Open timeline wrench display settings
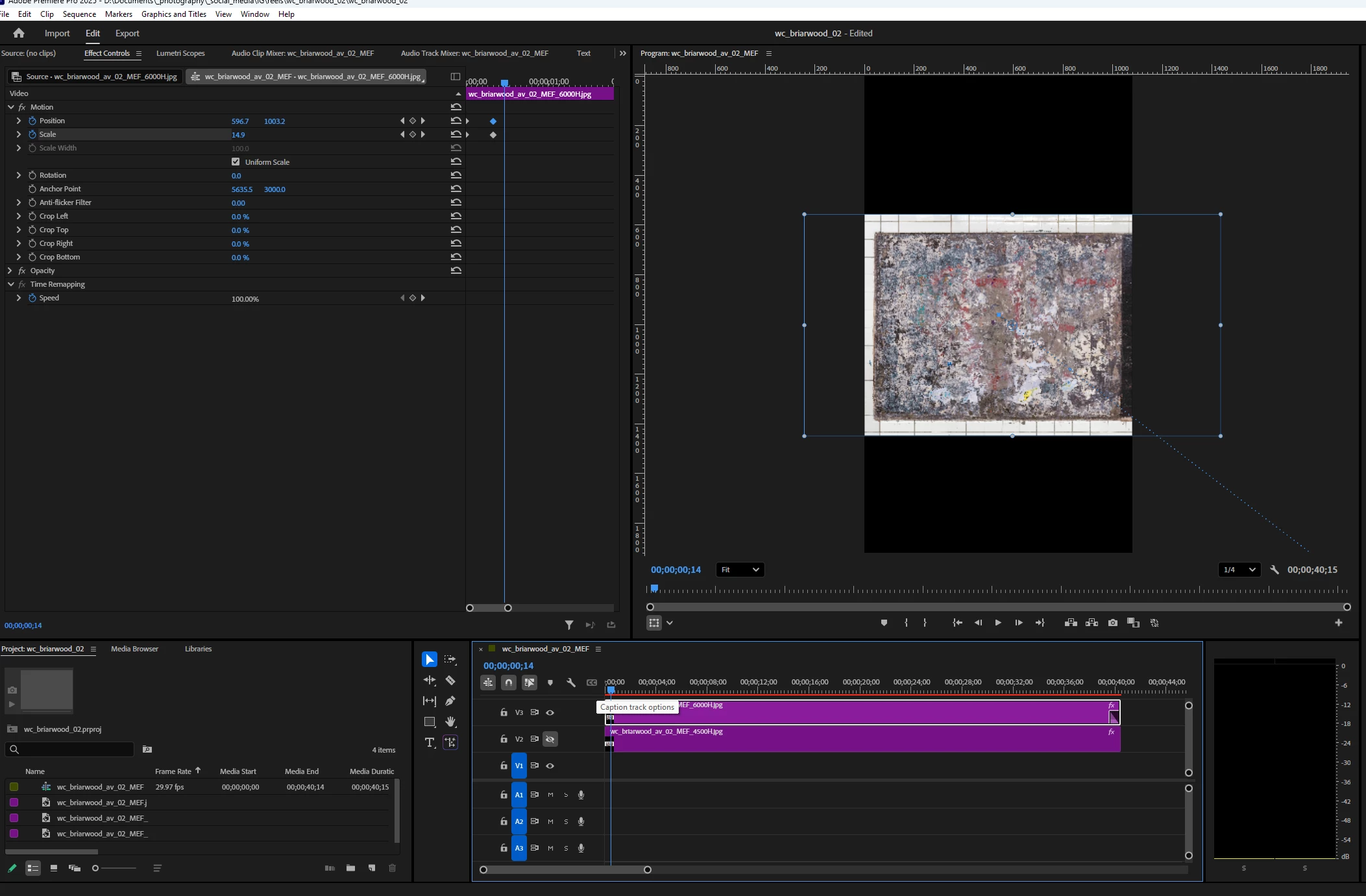This screenshot has height=896, width=1366. 571,683
